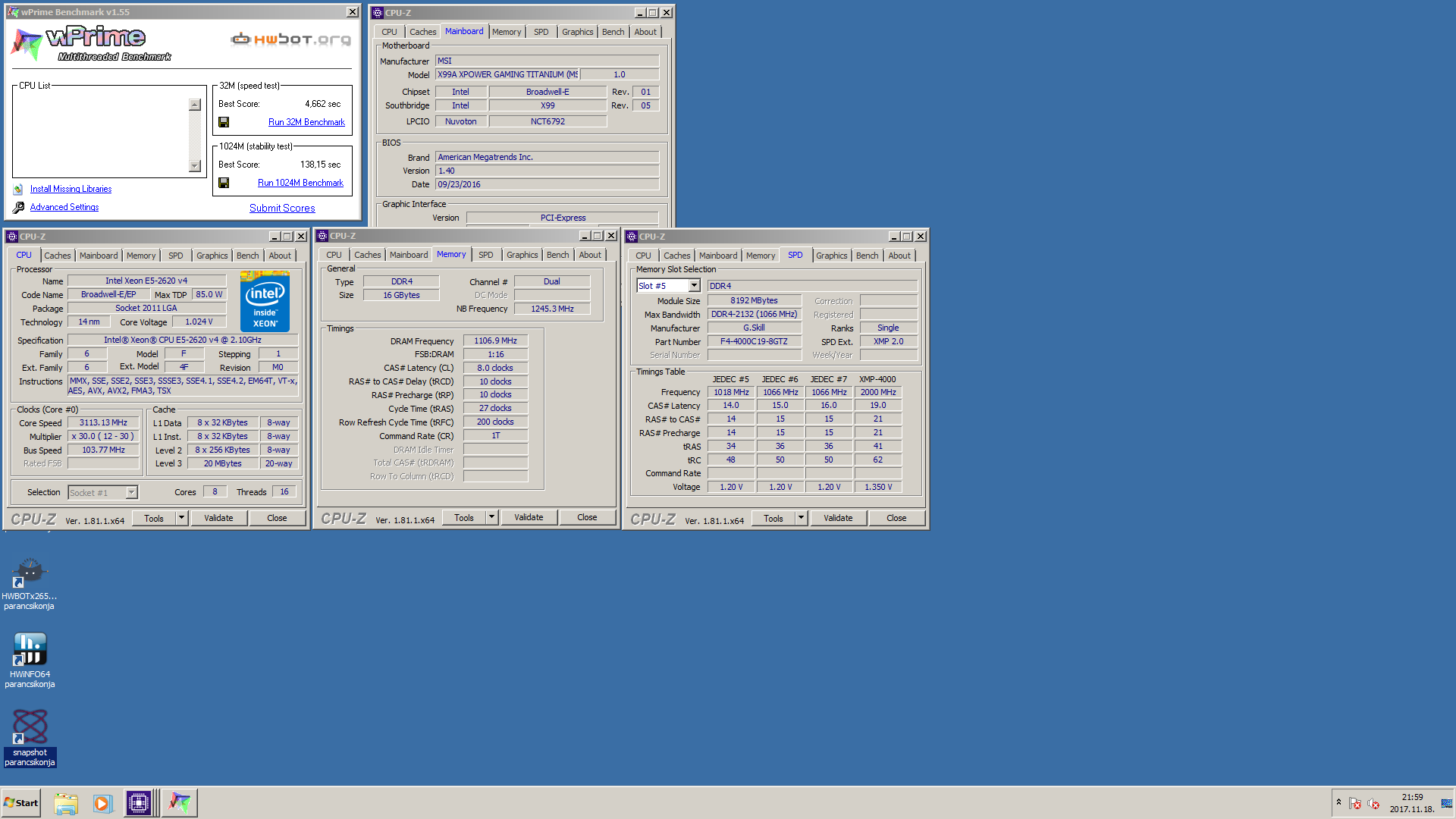Click the Advanced Settings wrench icon
Viewport: 1456px width, 819px height.
(18, 207)
